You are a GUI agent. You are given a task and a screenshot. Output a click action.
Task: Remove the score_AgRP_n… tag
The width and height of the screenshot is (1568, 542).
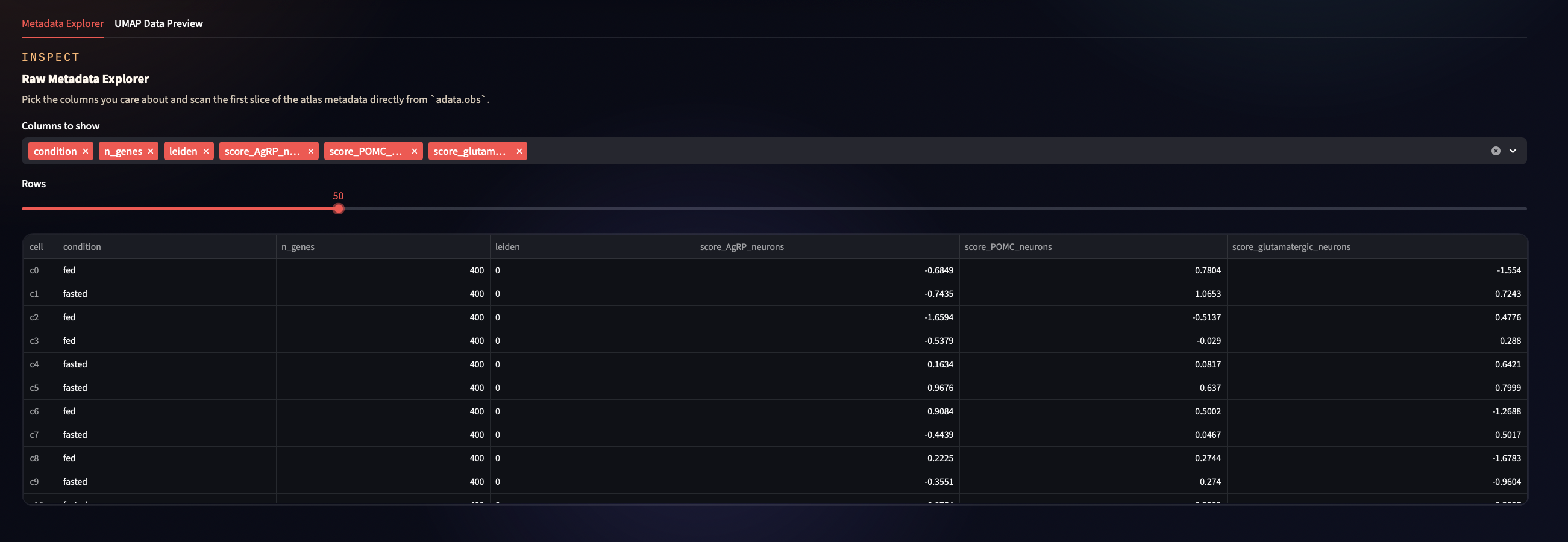[x=310, y=152]
